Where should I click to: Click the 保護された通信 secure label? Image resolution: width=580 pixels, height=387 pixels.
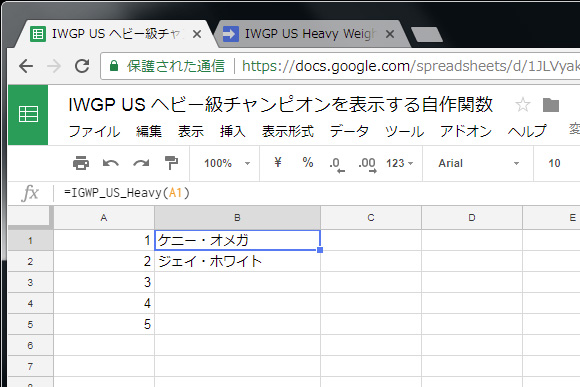click(x=176, y=66)
